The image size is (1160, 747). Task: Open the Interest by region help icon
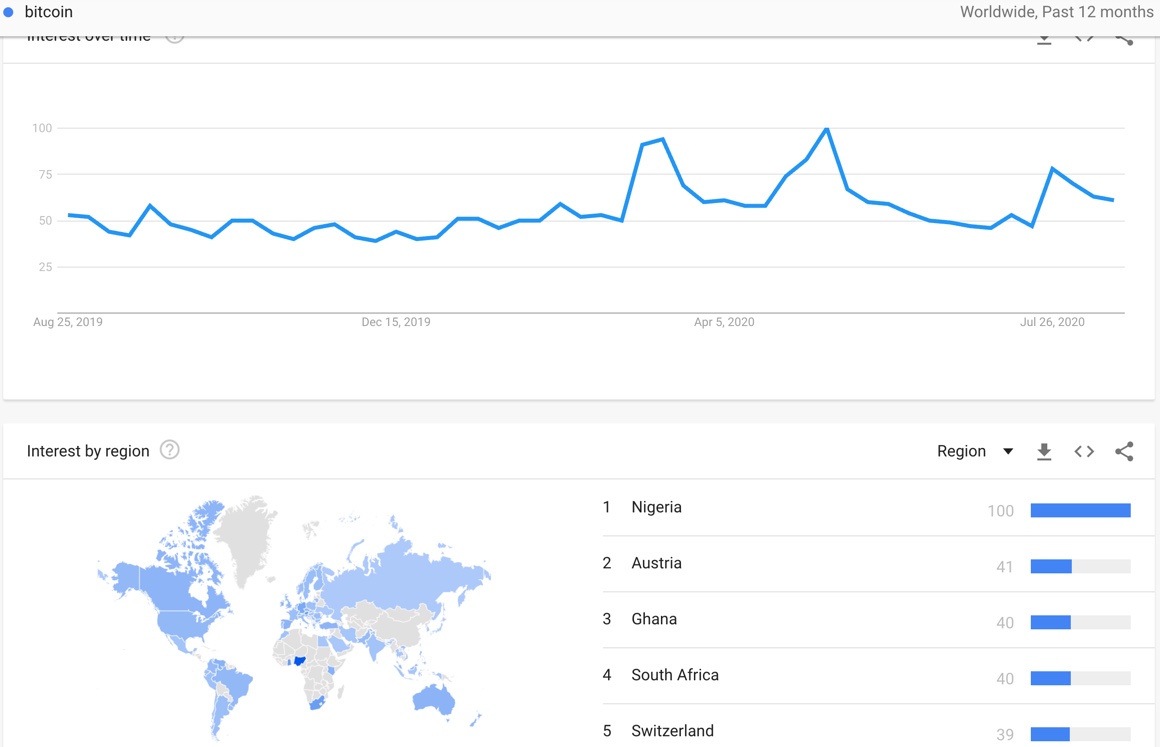pos(169,450)
